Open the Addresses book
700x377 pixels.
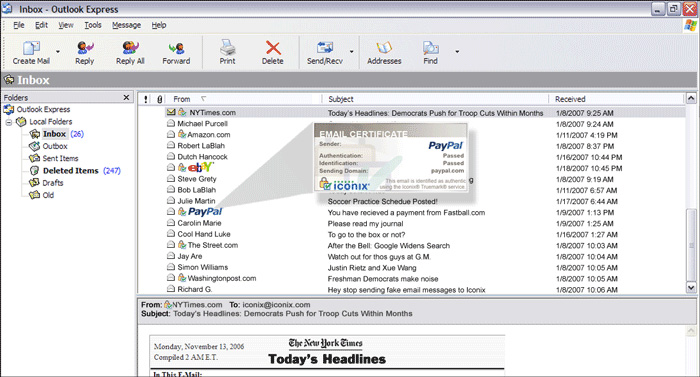(x=384, y=52)
